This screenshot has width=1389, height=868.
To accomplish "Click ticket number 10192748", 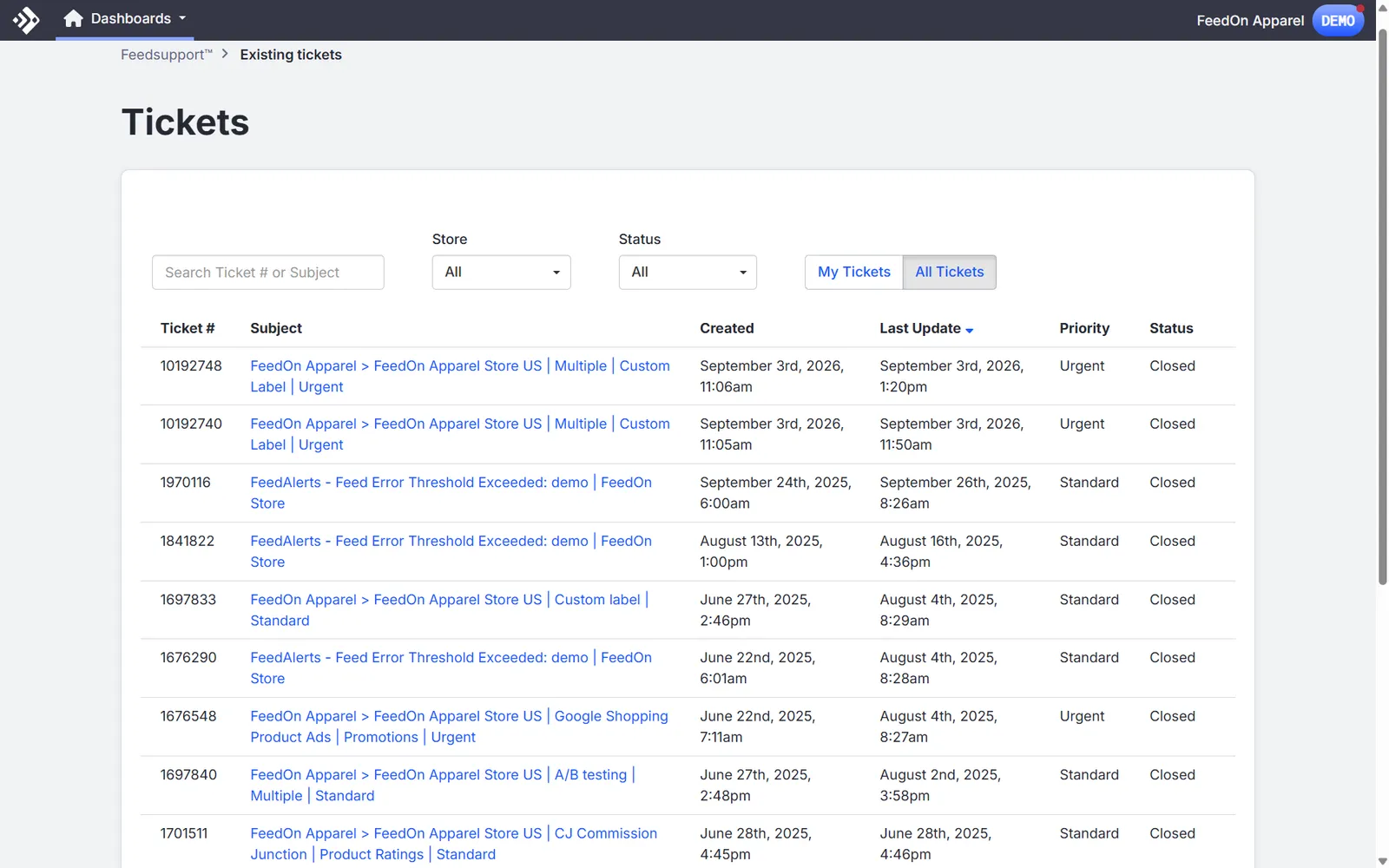I will coord(191,366).
